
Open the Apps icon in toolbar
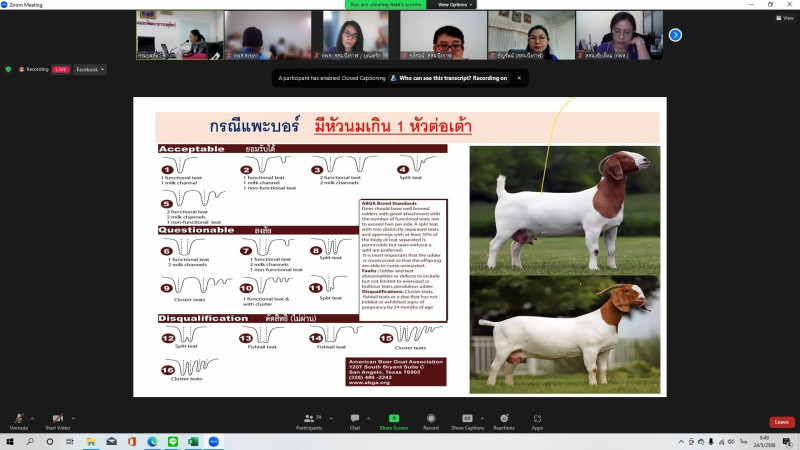point(537,419)
